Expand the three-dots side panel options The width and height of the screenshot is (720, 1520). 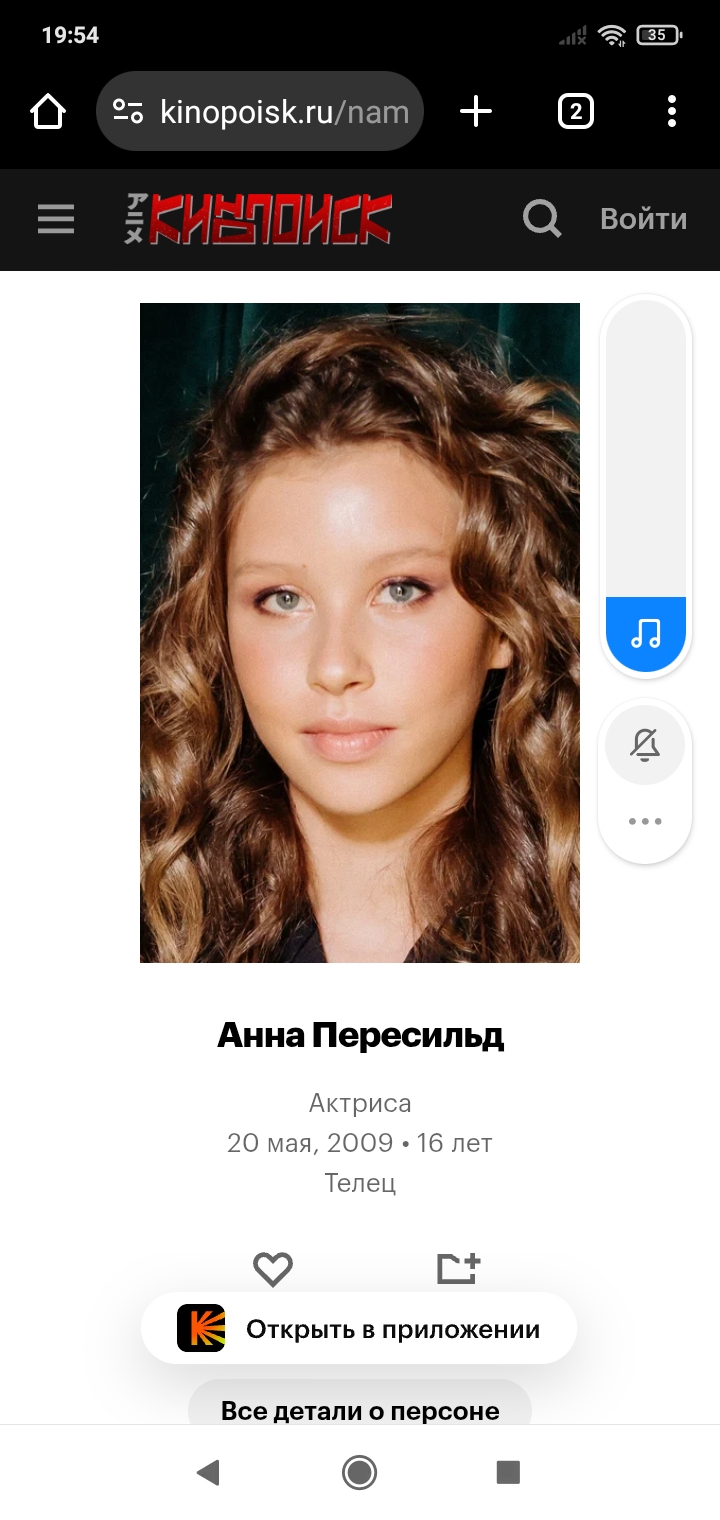coord(645,822)
